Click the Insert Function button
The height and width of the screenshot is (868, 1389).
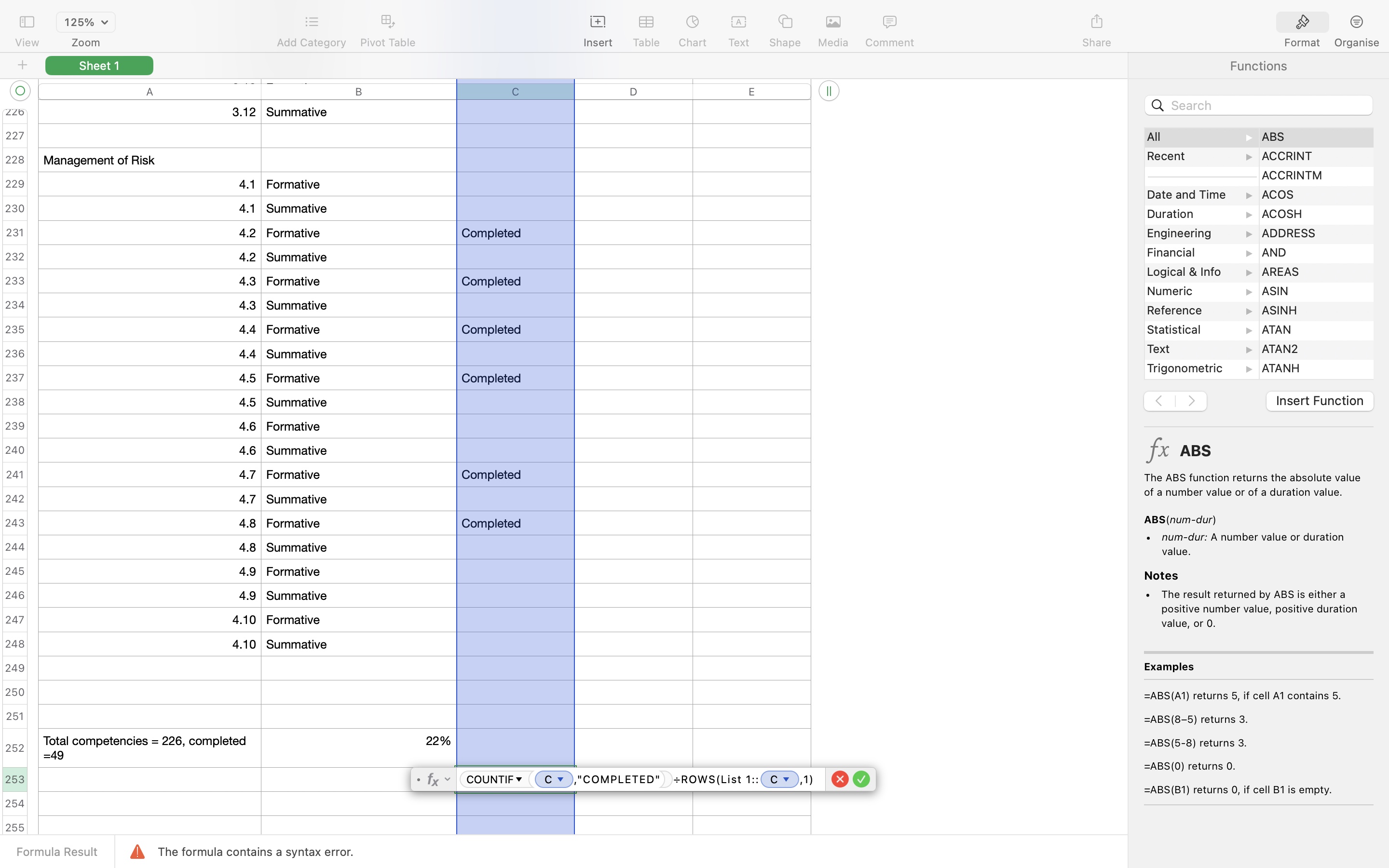1319,401
